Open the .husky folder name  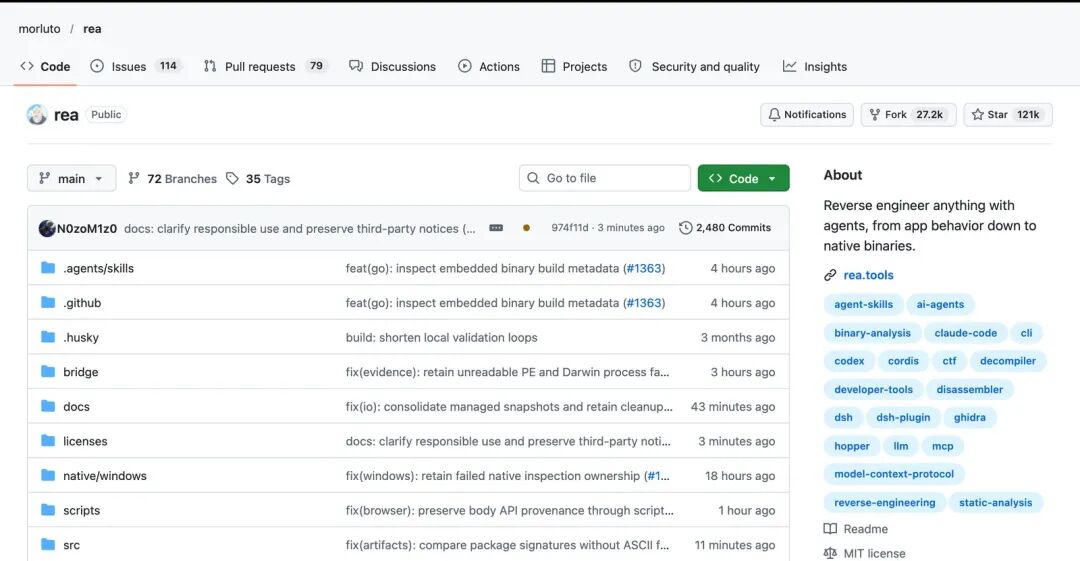pos(81,337)
